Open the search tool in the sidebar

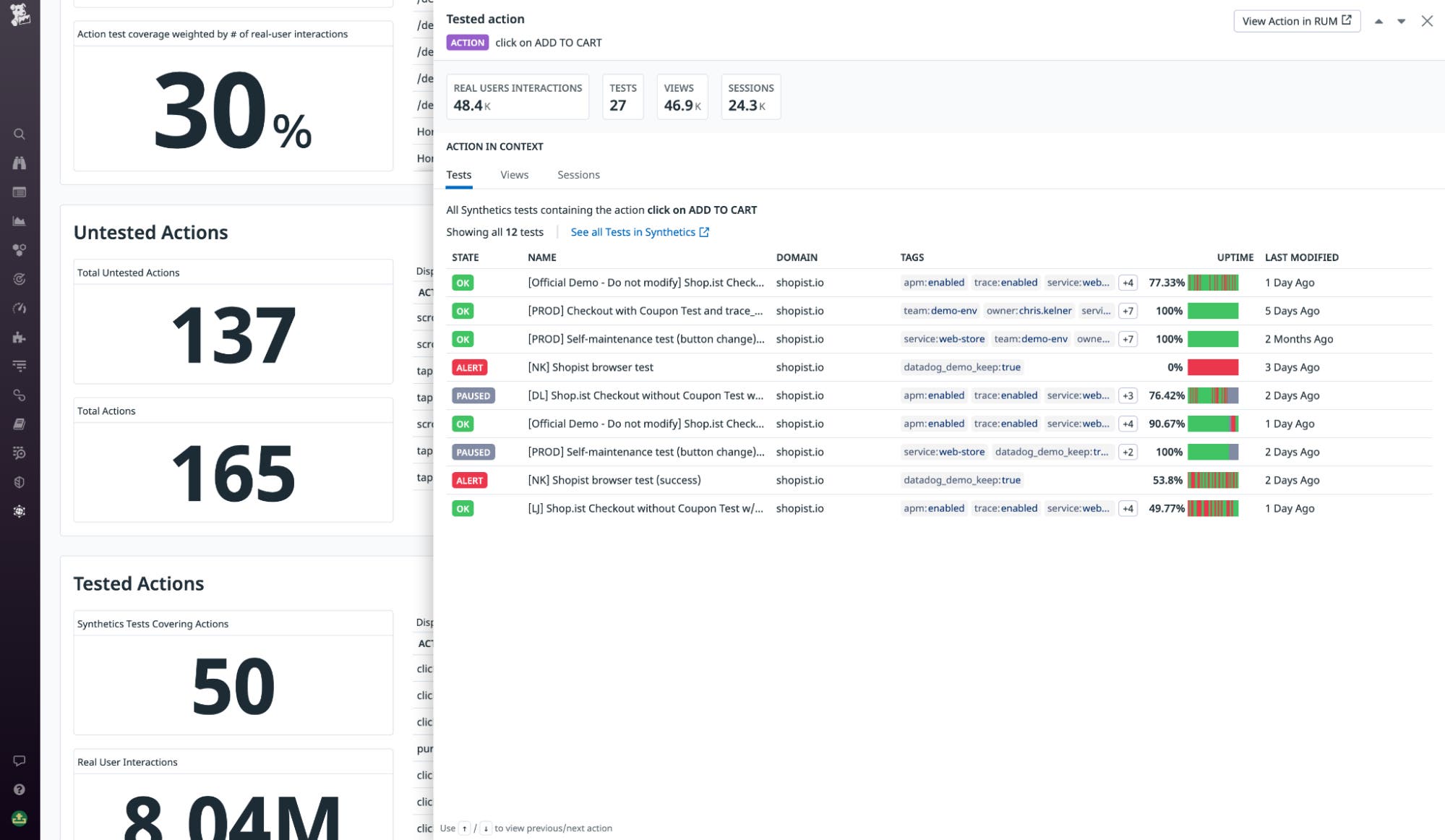pos(20,134)
